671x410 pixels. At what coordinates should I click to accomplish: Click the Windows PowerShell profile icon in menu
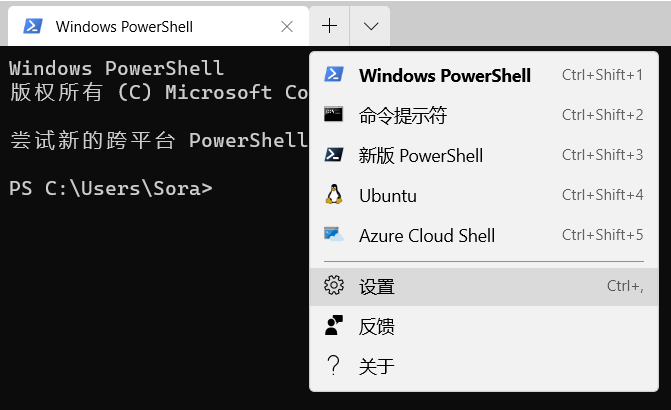(334, 75)
